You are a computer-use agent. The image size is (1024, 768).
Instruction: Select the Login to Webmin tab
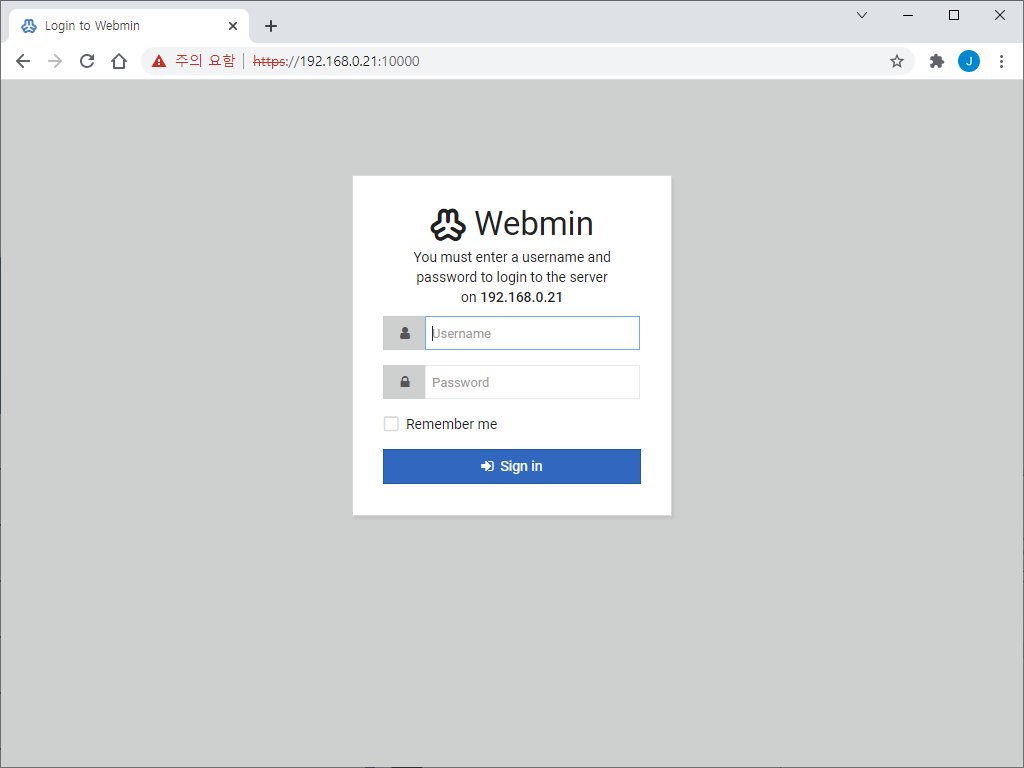(129, 26)
